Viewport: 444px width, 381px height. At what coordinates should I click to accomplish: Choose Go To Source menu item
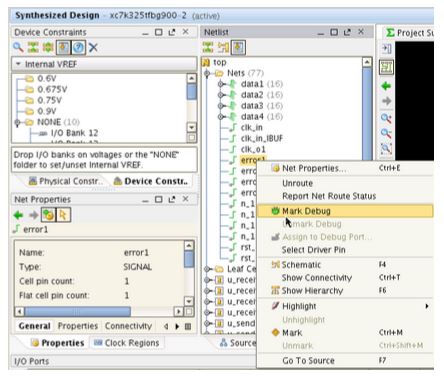pyautogui.click(x=345, y=361)
